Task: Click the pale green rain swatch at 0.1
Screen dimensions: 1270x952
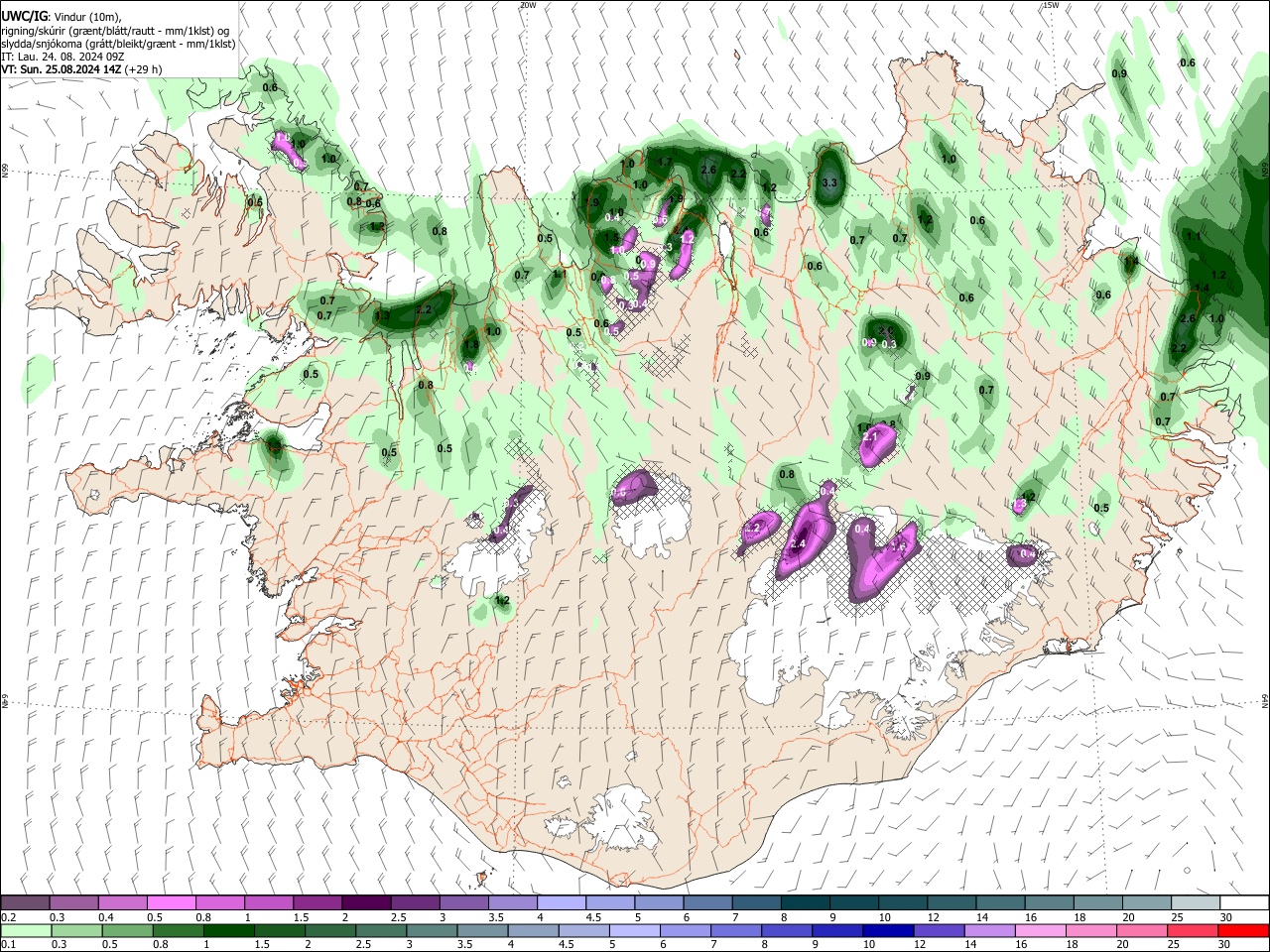Action: tap(26, 930)
